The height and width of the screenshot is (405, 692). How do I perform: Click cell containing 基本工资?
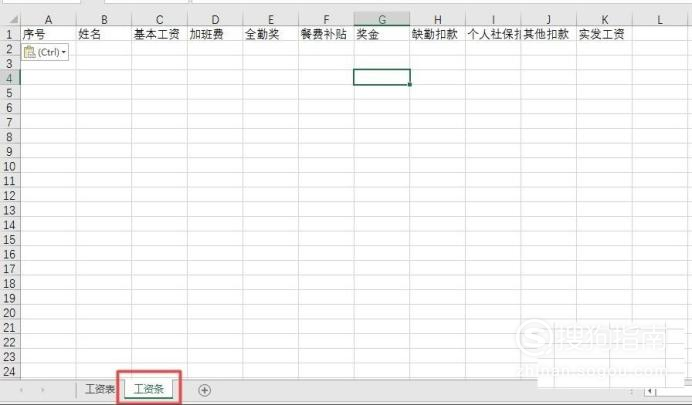pos(159,34)
